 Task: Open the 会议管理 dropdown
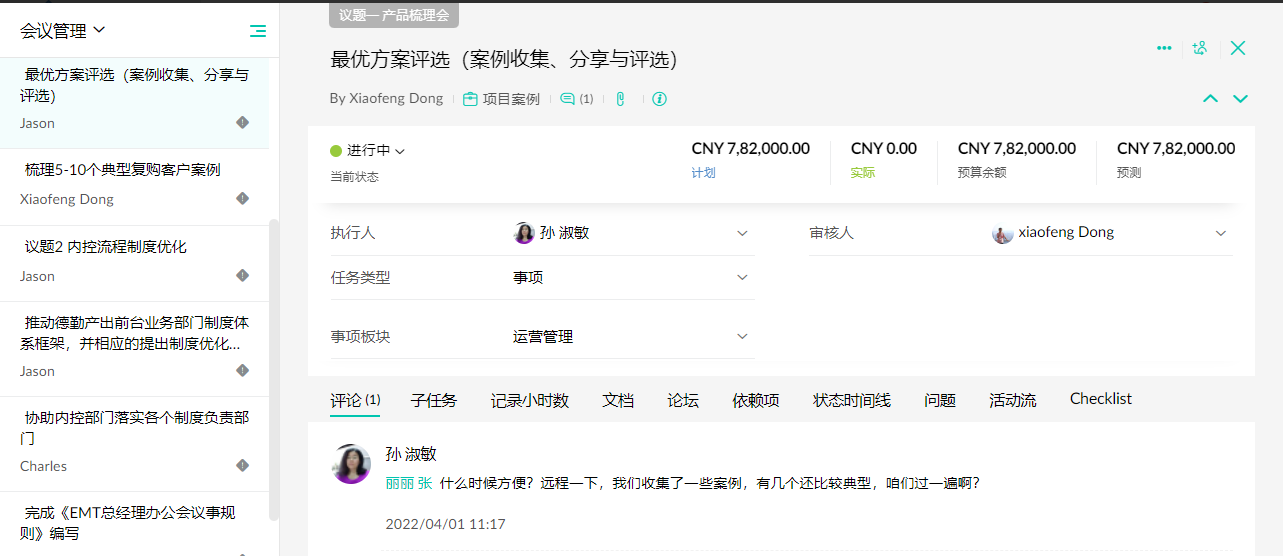tap(62, 31)
